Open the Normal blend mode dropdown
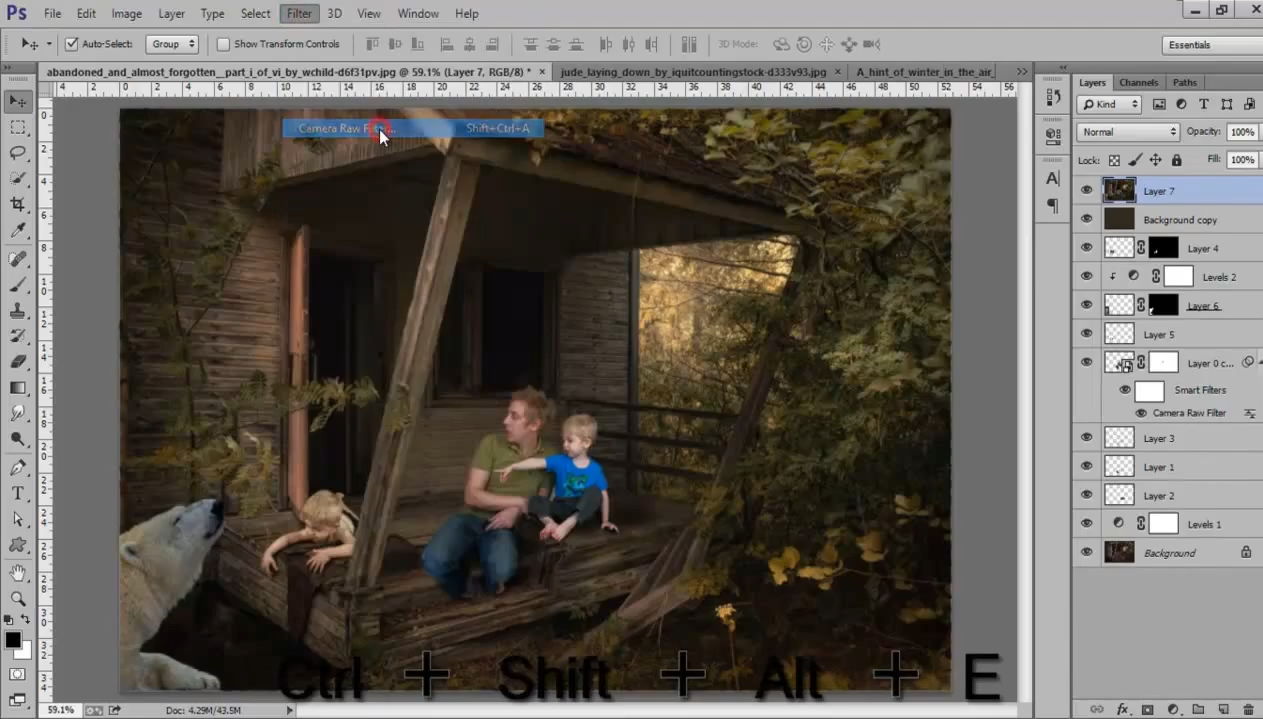Image resolution: width=1263 pixels, height=719 pixels. (1128, 132)
